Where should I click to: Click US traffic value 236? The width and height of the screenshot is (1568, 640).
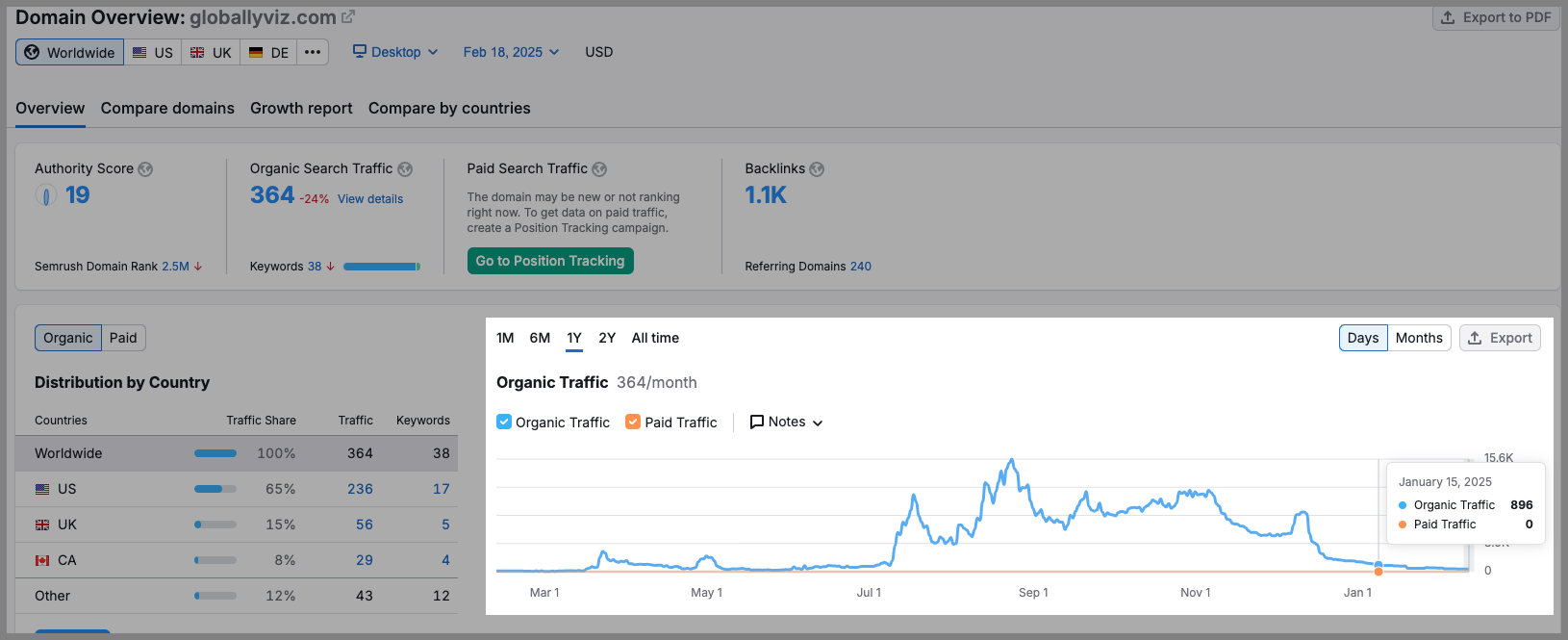coord(360,489)
